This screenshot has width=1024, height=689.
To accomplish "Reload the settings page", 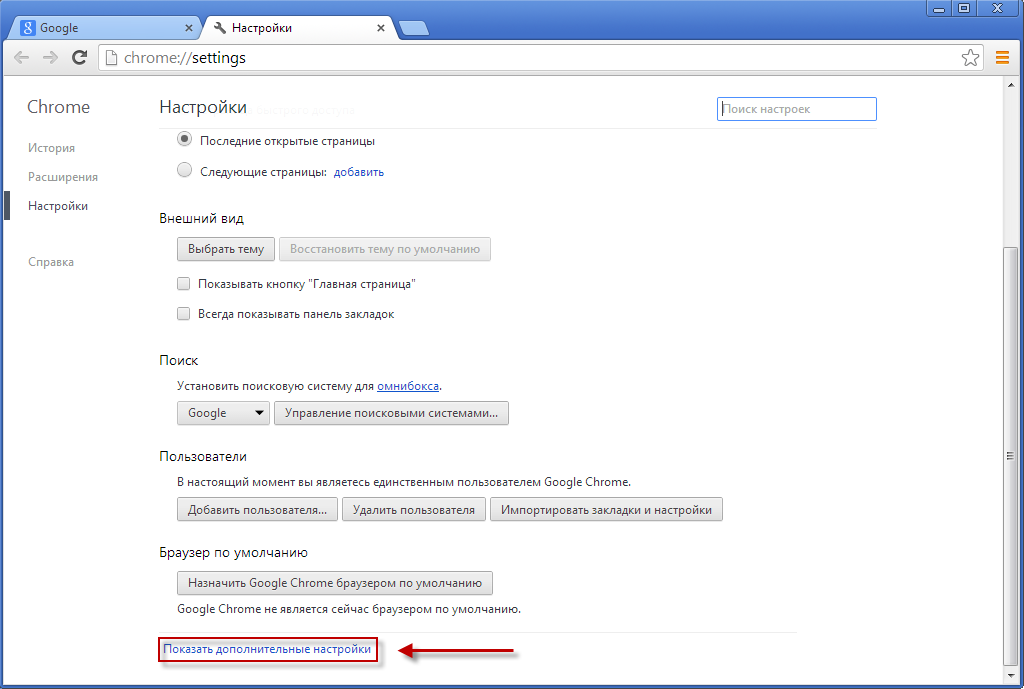I will pos(79,57).
